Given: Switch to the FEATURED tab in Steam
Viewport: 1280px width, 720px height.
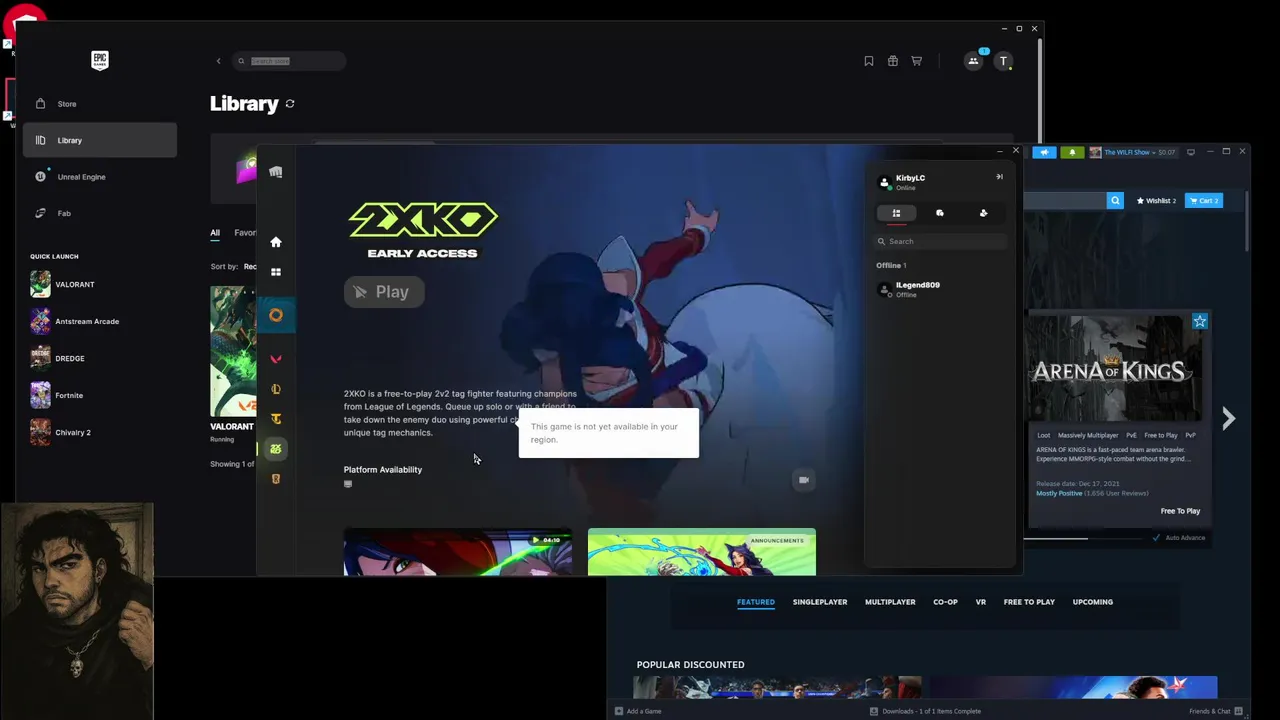Looking at the screenshot, I should click(756, 602).
